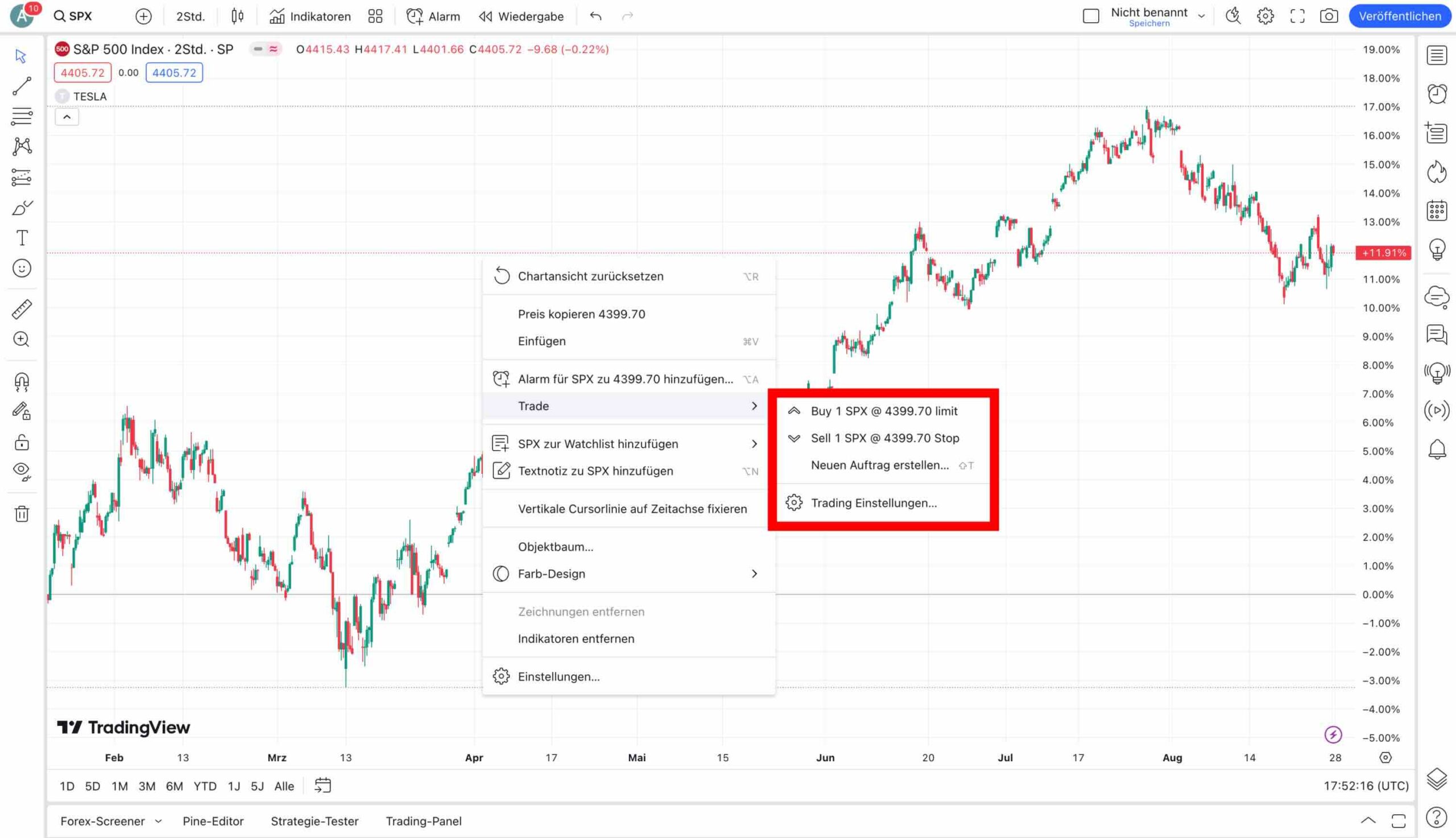Screen dimensions: 1456x838
Task: Choose Sell 1 SPX @ 4399.70 Stop
Action: tap(883, 438)
